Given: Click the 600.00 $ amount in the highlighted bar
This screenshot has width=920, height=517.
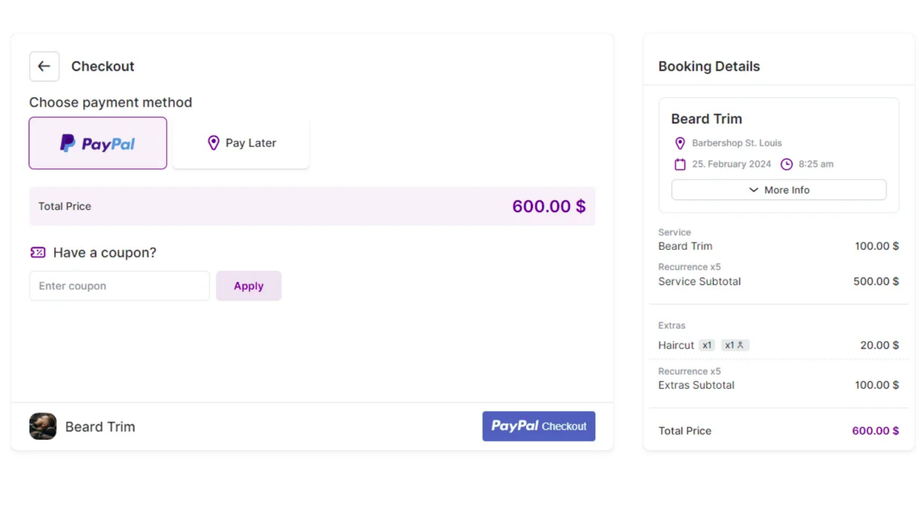Looking at the screenshot, I should [548, 207].
